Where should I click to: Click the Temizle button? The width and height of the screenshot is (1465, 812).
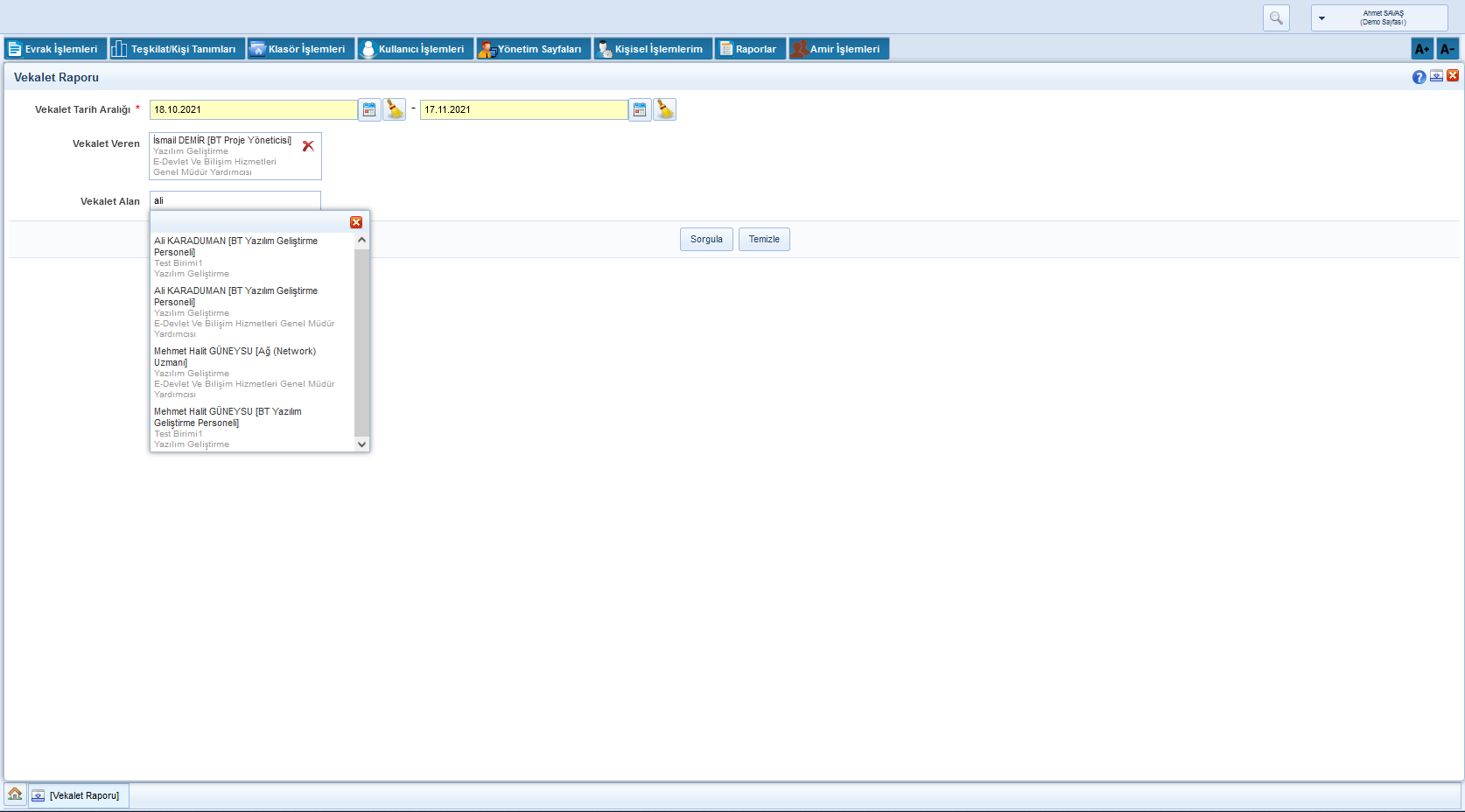764,240
